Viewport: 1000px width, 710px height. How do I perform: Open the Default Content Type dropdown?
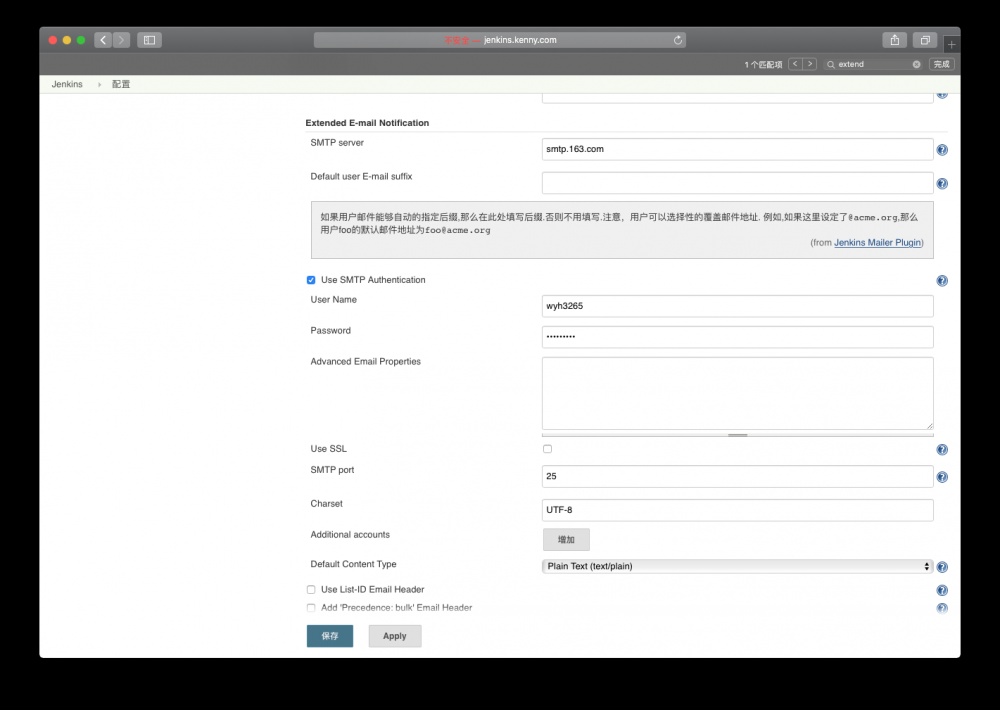coord(737,567)
